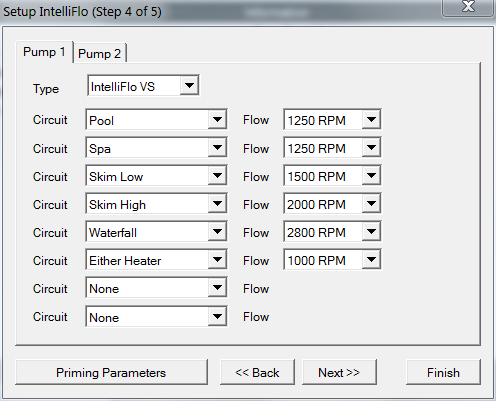
Task: Proceed with the Next >> button
Action: point(339,372)
